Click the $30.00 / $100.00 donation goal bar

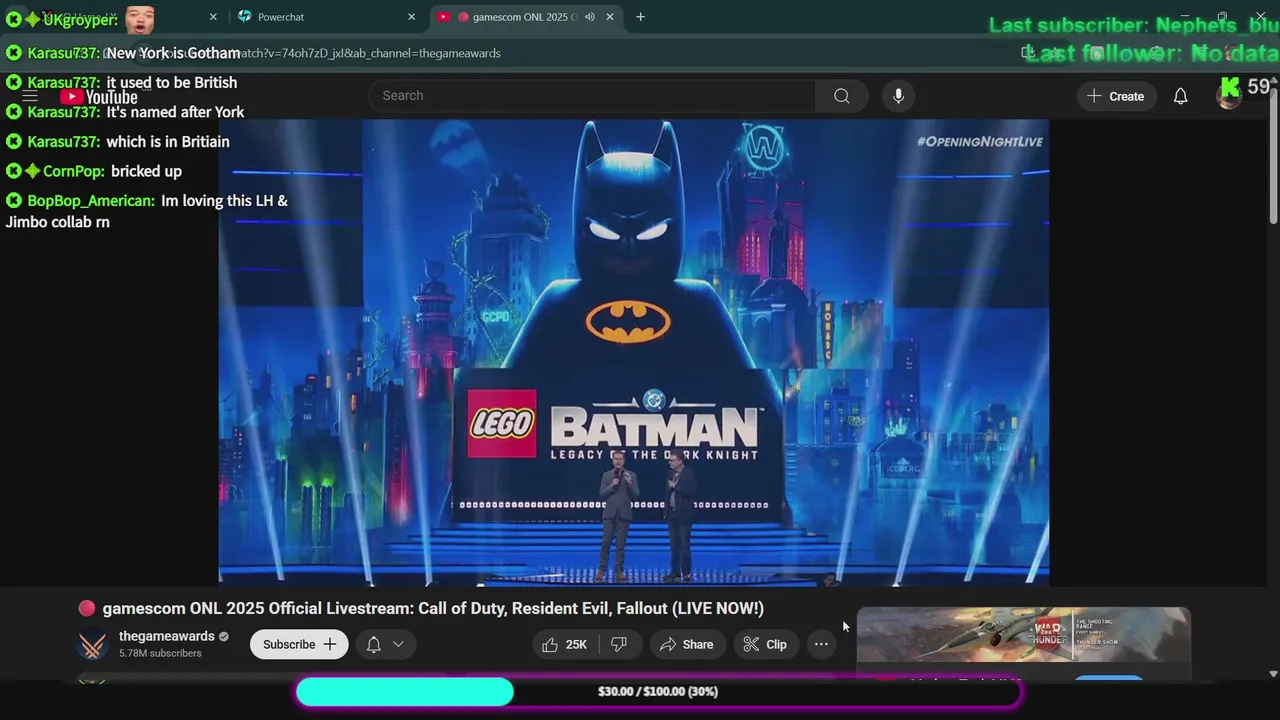pyautogui.click(x=658, y=692)
